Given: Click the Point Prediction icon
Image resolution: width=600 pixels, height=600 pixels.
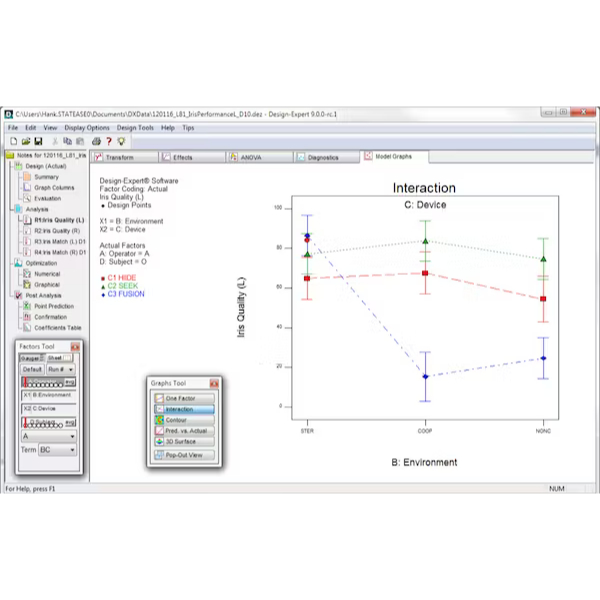Looking at the screenshot, I should (27, 306).
